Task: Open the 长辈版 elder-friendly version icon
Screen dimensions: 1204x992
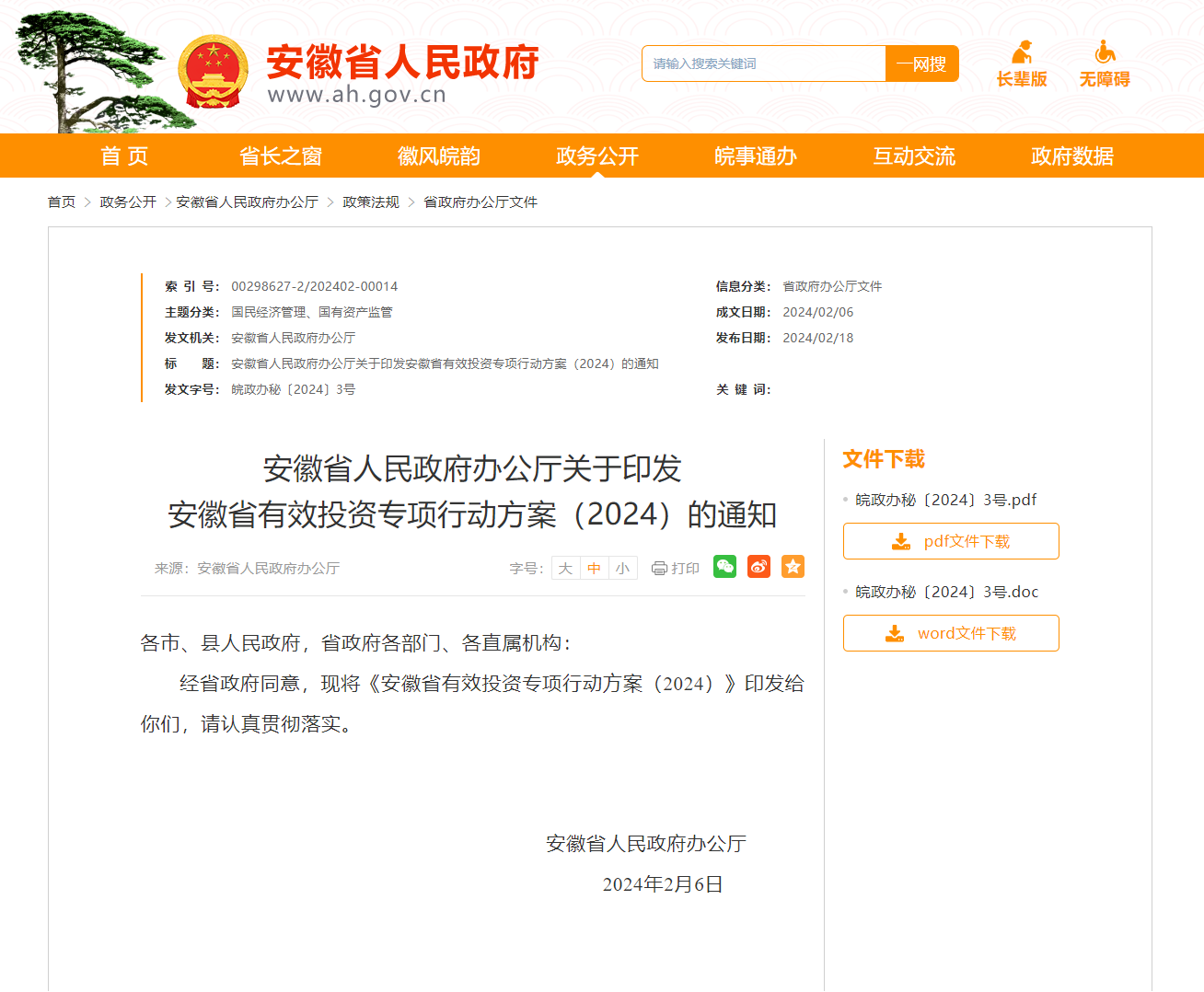Action: [x=1022, y=52]
